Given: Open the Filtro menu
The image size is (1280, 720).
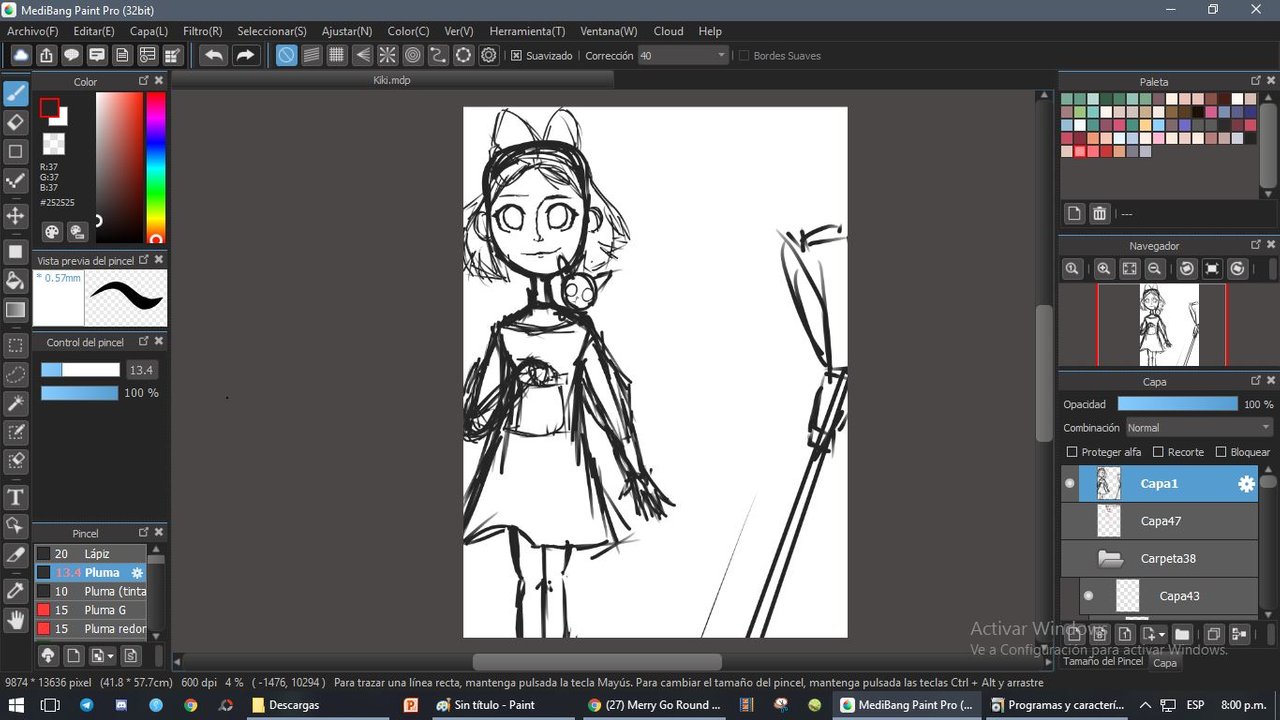Looking at the screenshot, I should point(202,31).
